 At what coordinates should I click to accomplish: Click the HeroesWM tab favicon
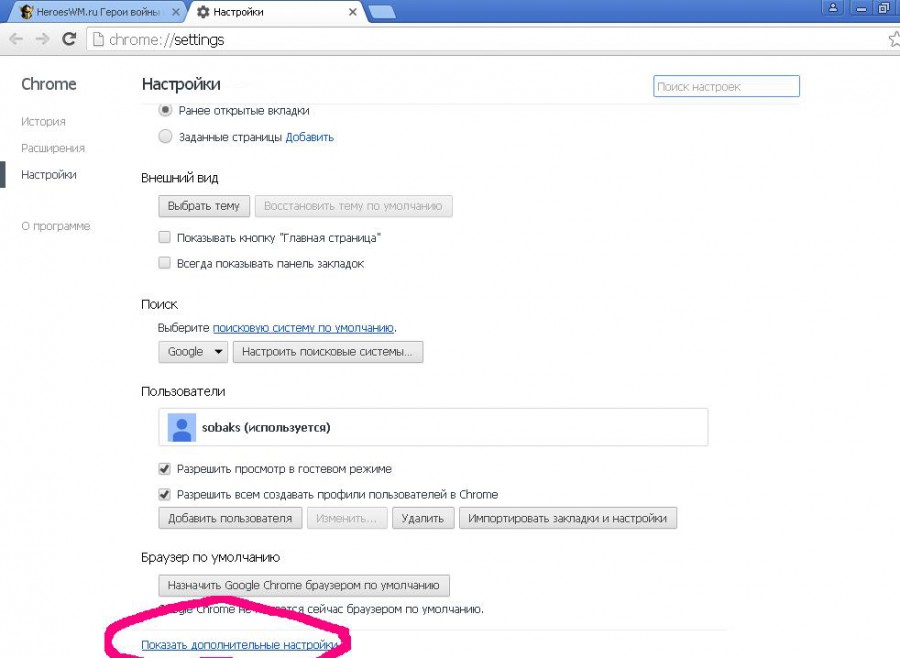26,11
